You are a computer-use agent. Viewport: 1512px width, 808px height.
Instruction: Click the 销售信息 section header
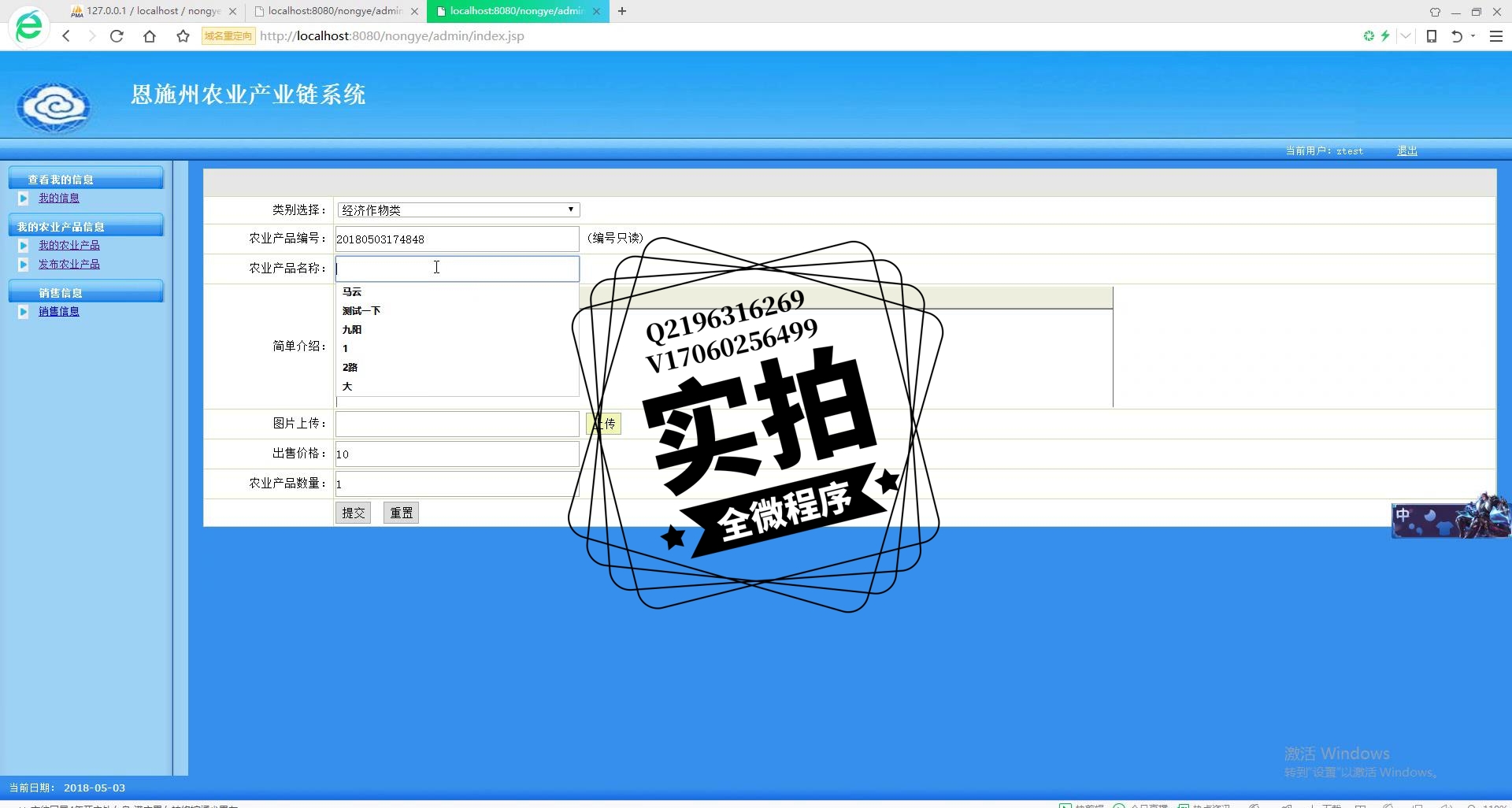tap(86, 292)
